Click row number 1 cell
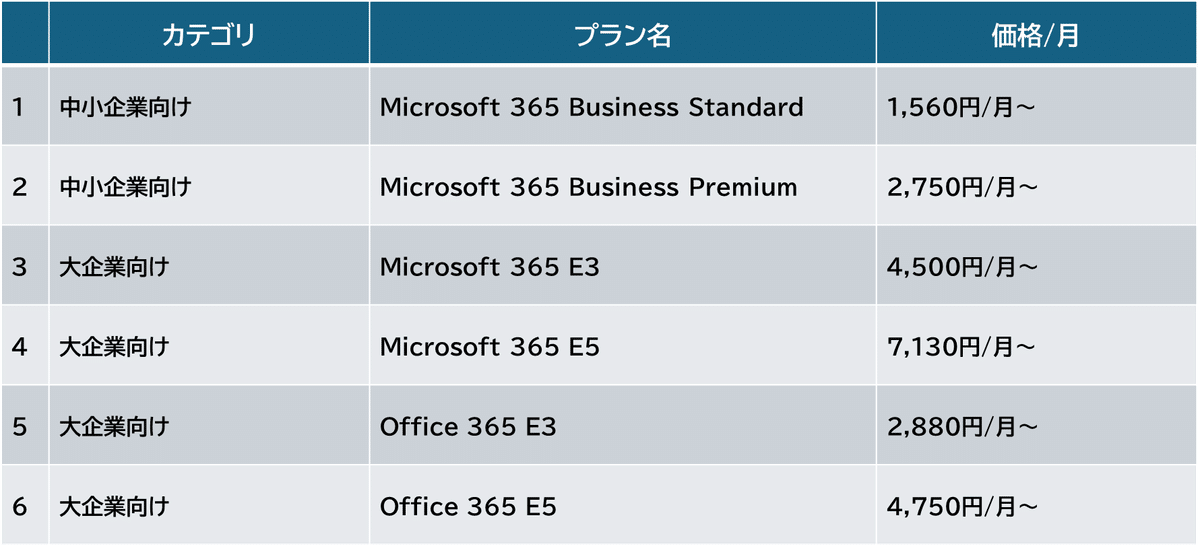Image resolution: width=1200 pixels, height=546 pixels. [25, 106]
